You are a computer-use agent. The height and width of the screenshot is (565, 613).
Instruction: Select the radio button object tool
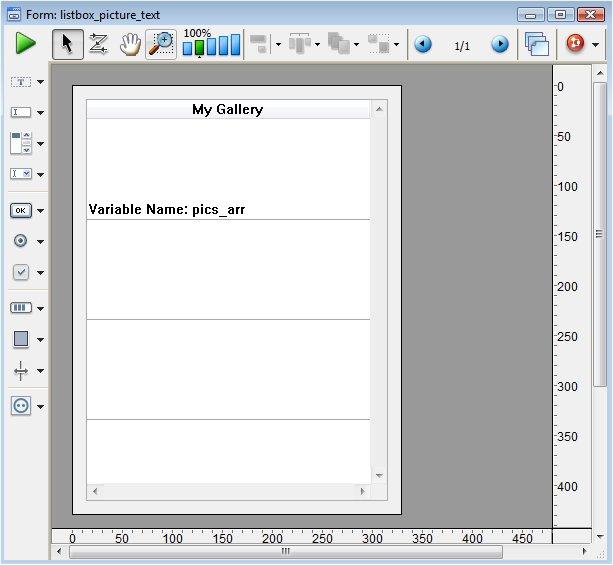coord(21,241)
